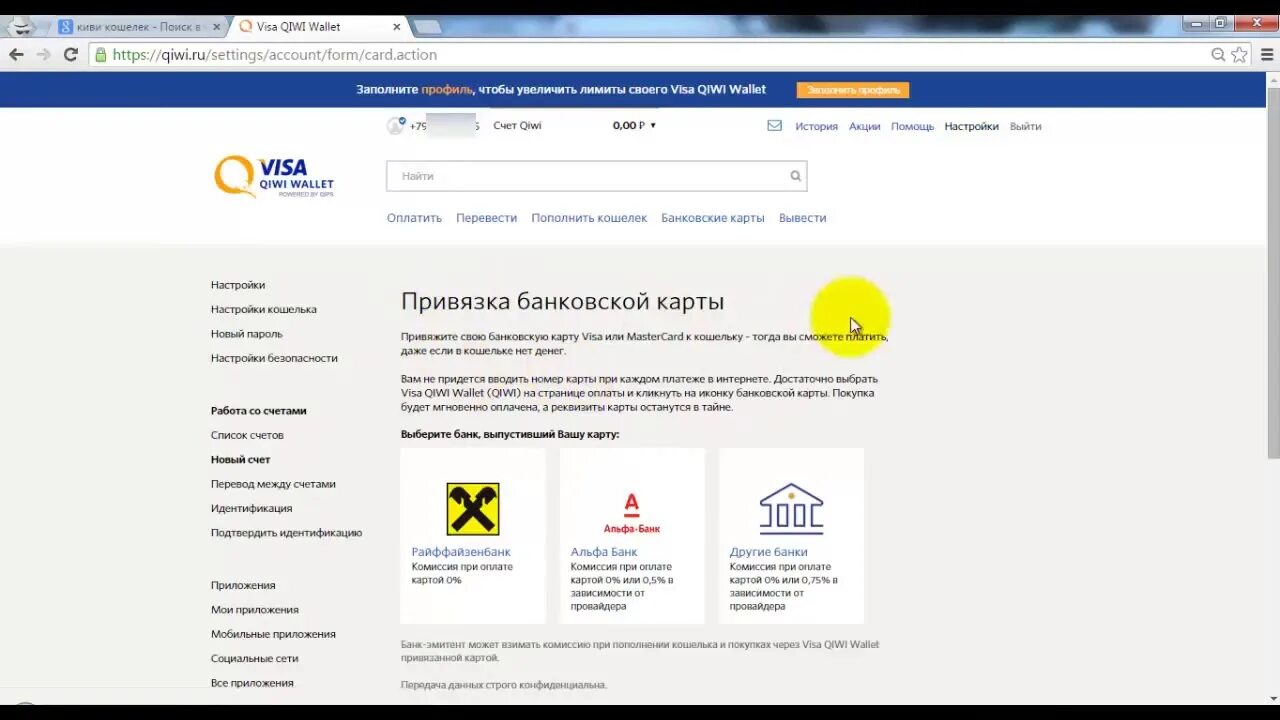
Task: Click the Работа со счетами heading
Action: 259,411
